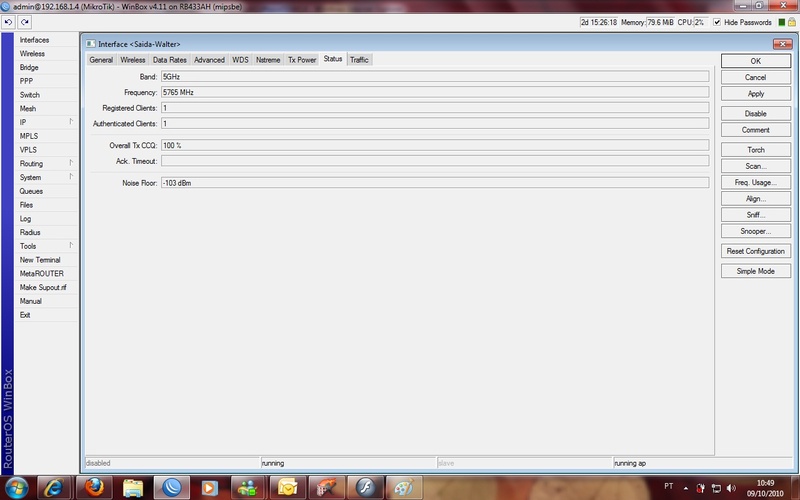
Task: Click the yellow padlock icon
Action: point(792,22)
